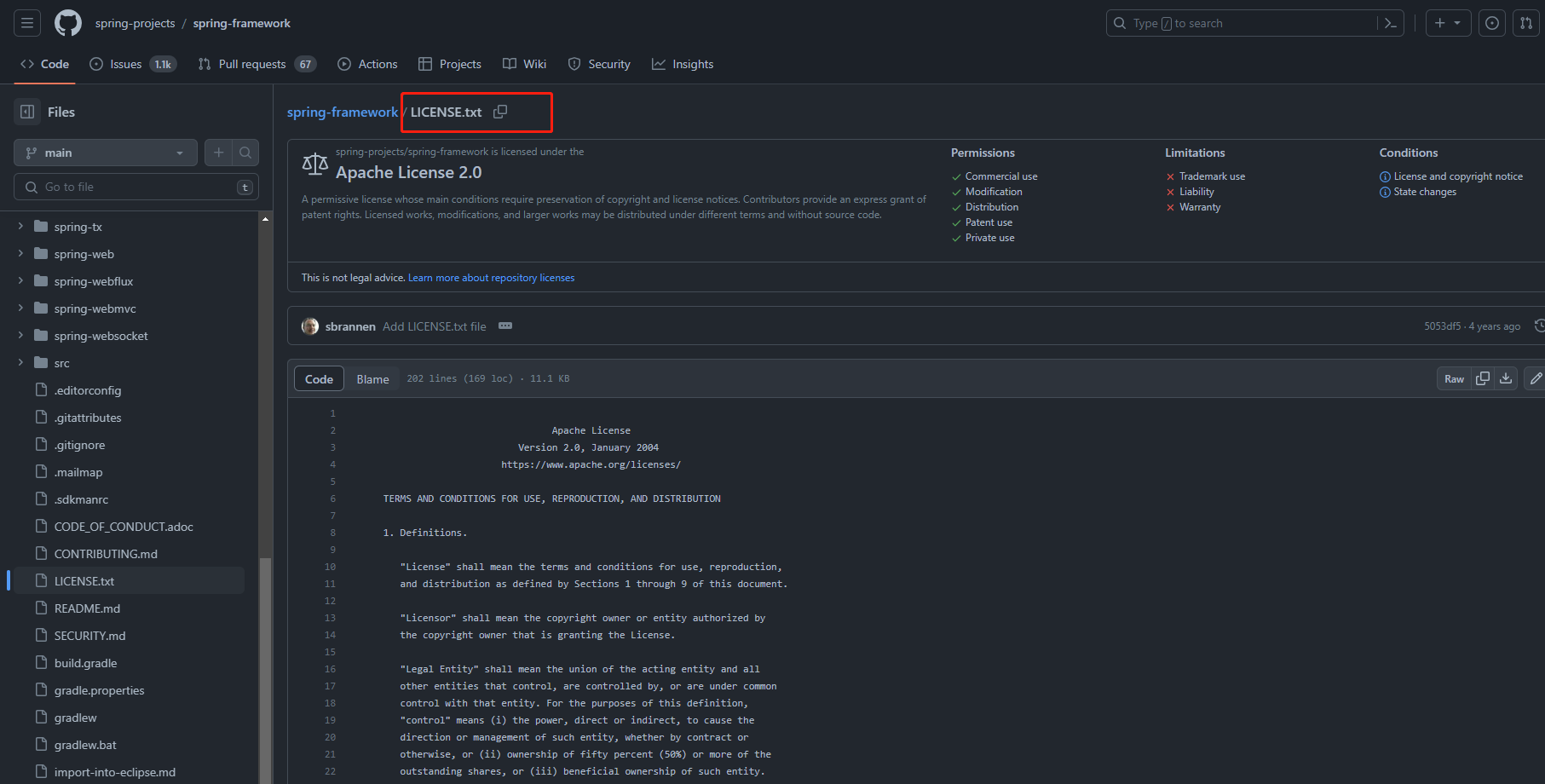
Task: Open the hamburger navigation menu
Action: tap(27, 23)
